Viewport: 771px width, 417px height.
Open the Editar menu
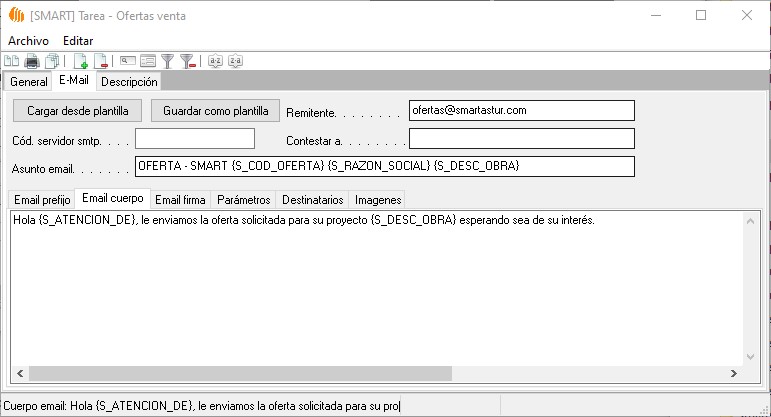pos(78,40)
